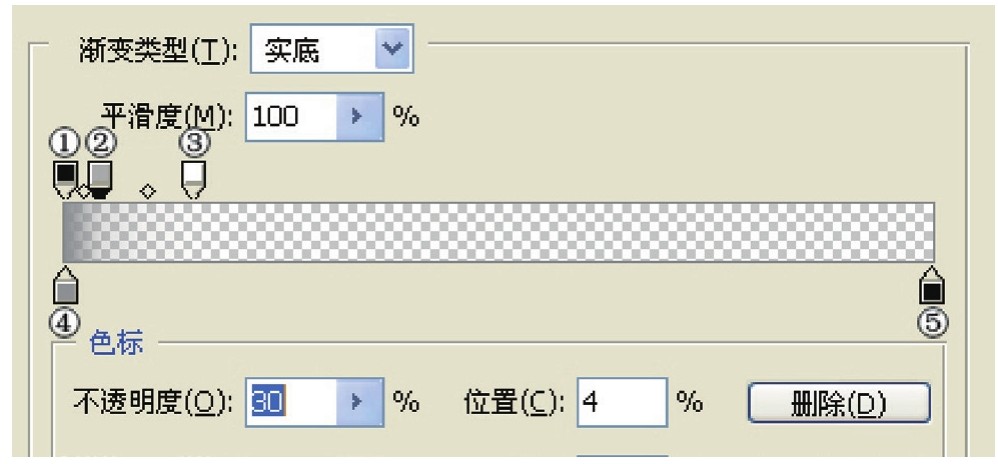This screenshot has height=464, width=998.
Task: Click on the gradient preview bar
Action: tap(500, 232)
